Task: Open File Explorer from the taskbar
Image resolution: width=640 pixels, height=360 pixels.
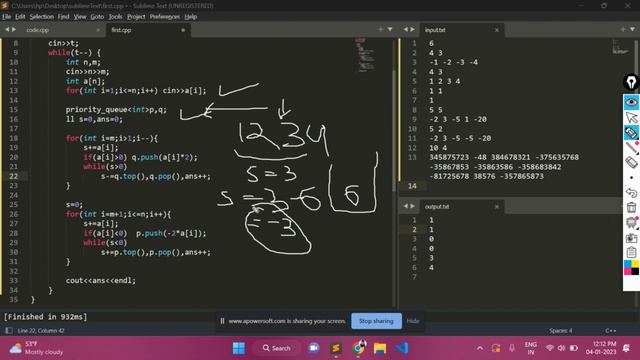Action: tap(380, 348)
